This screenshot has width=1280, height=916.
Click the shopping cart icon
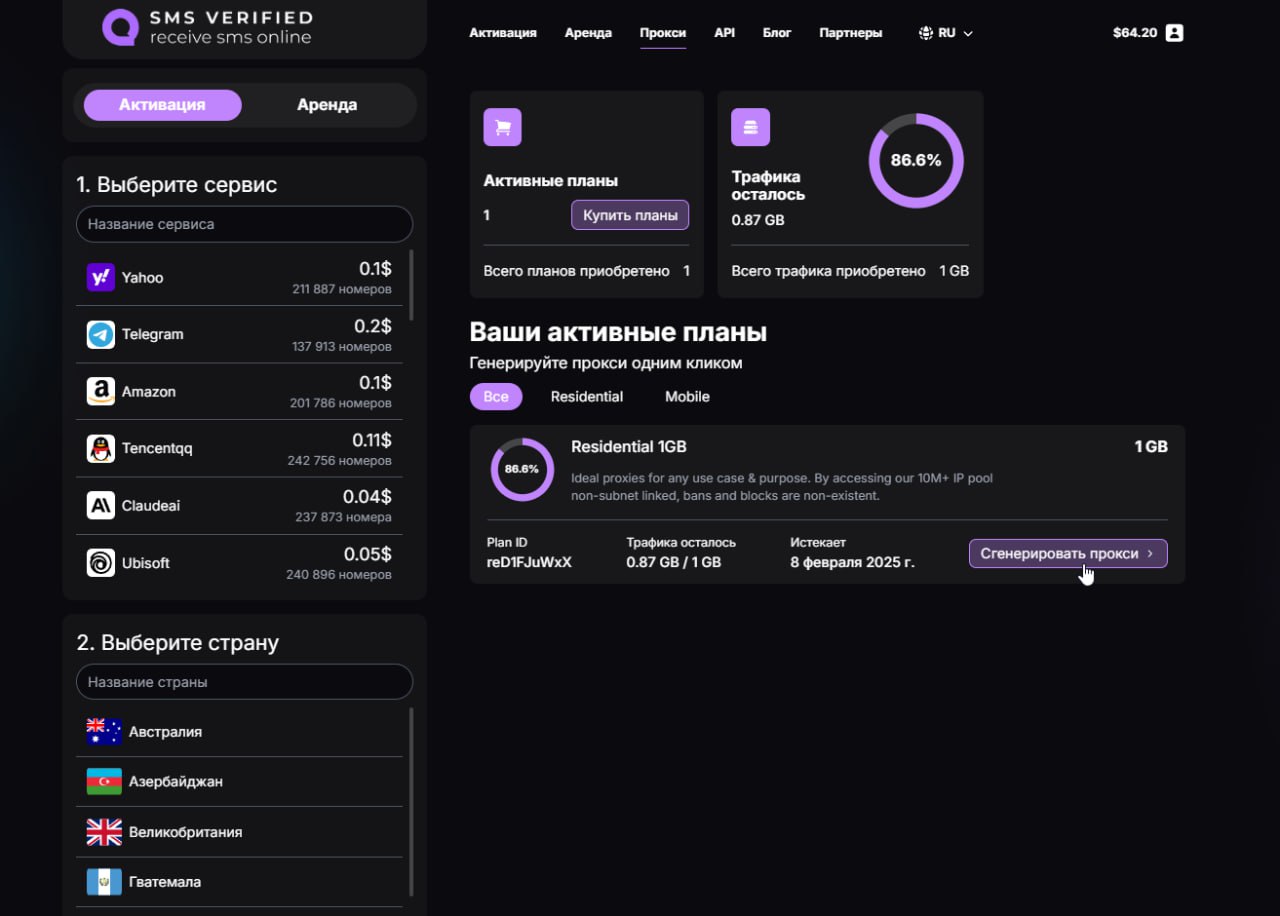(x=502, y=127)
